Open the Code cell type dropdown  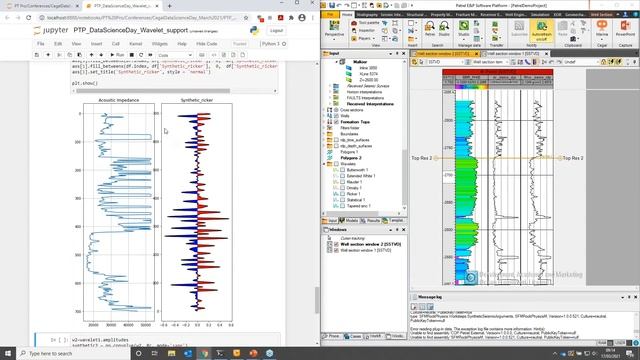[x=175, y=55]
